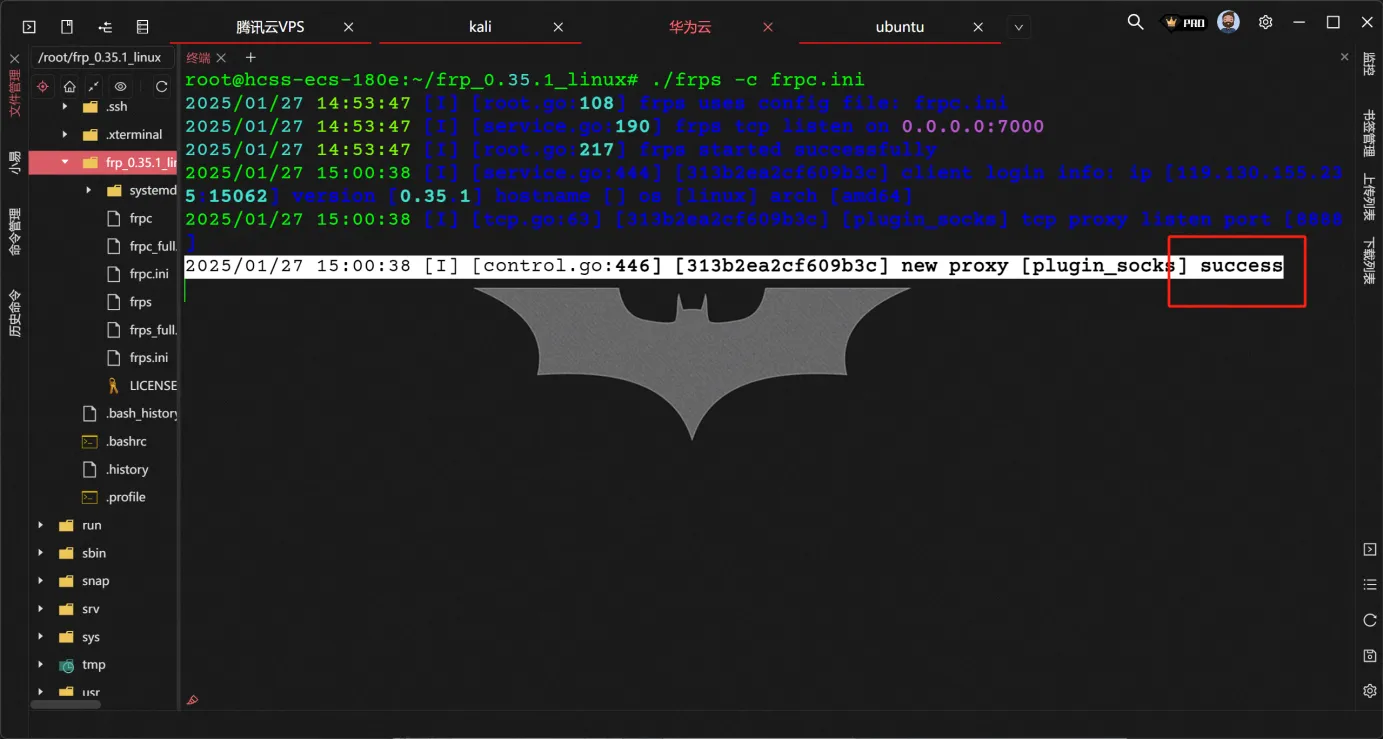Expand the run folder
This screenshot has width=1383, height=739.
(41, 525)
